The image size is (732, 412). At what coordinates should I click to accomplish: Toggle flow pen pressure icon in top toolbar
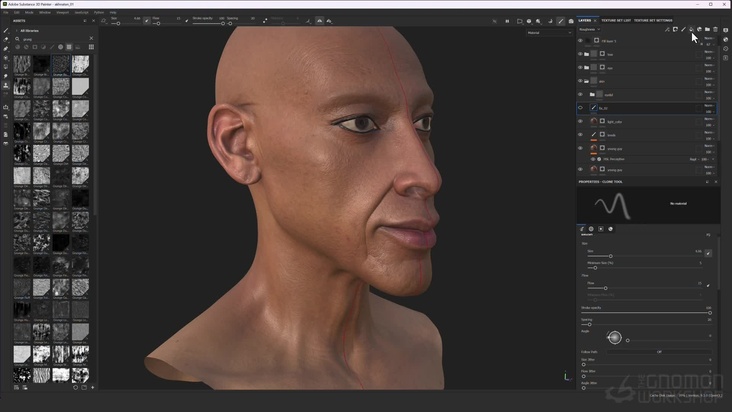[187, 21]
